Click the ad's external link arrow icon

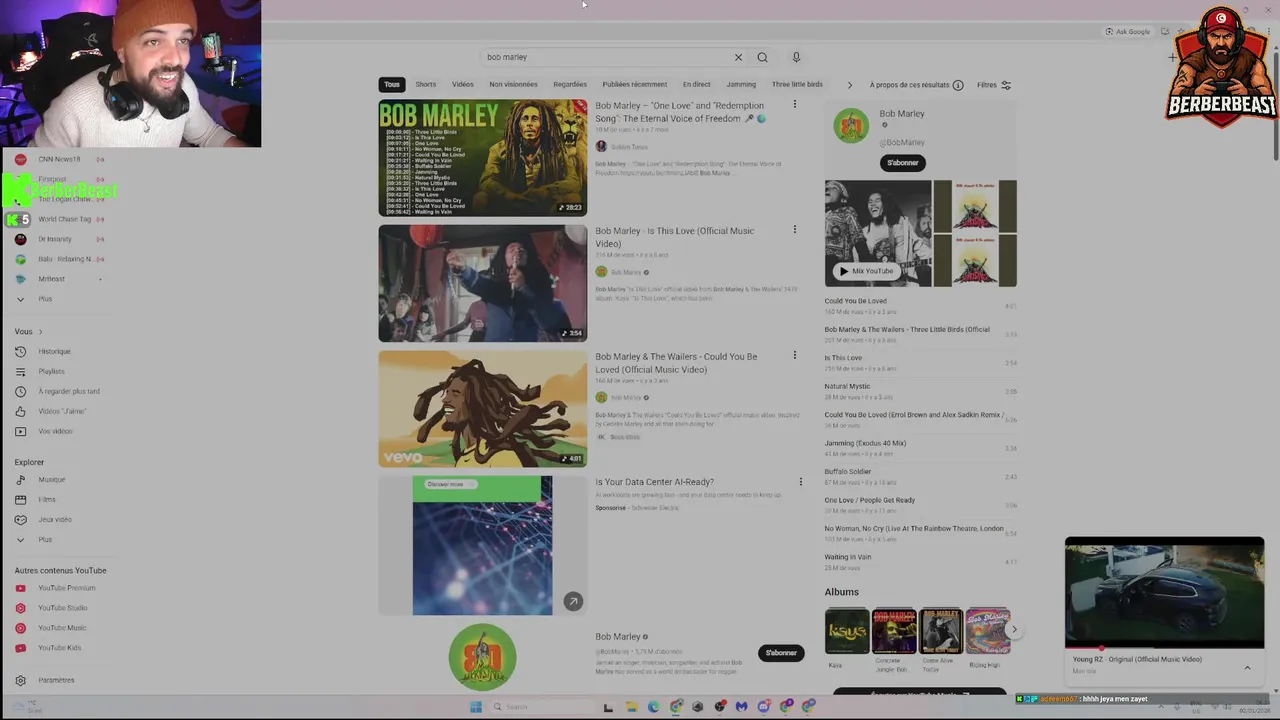coord(573,601)
